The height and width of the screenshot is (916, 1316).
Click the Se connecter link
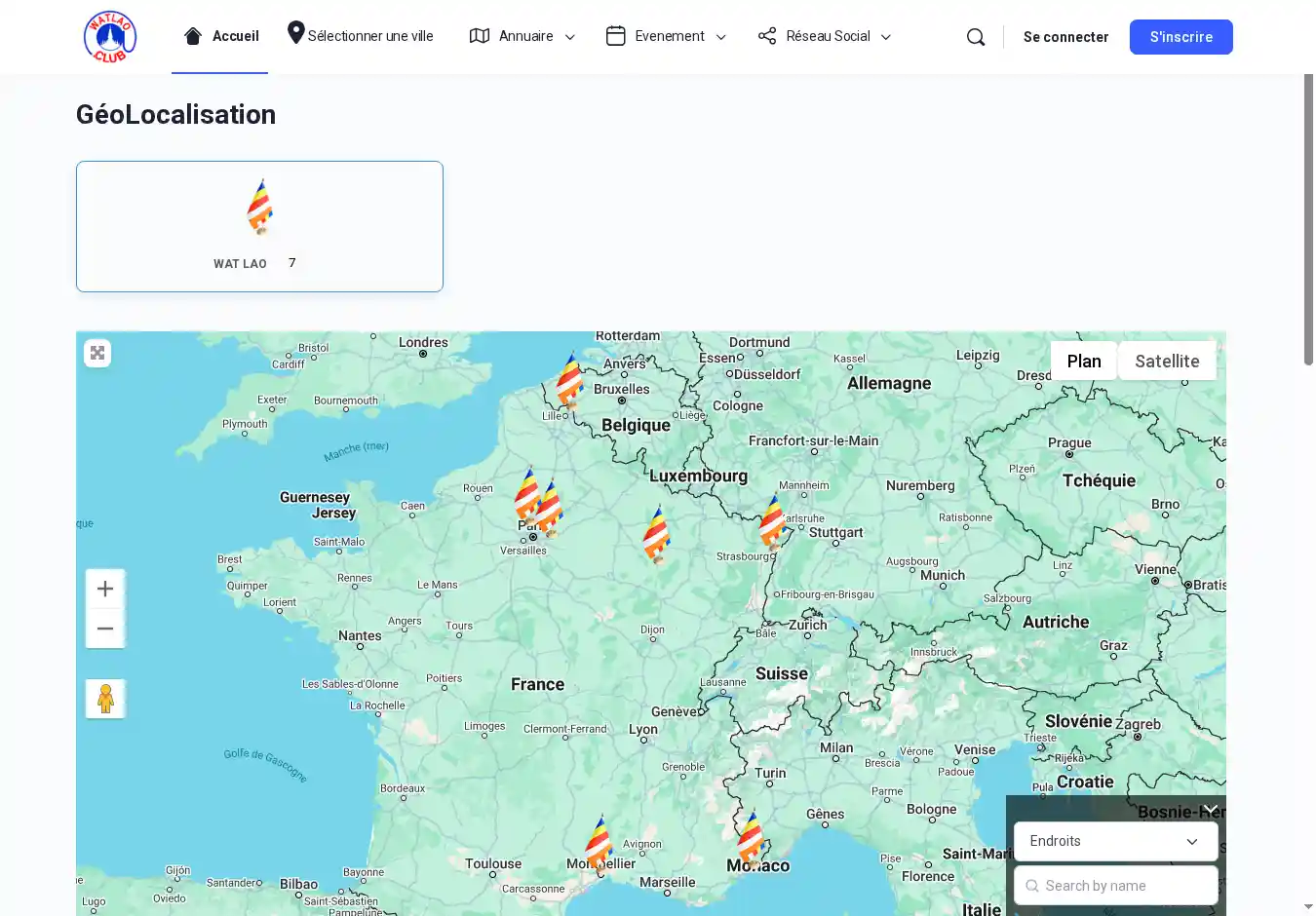point(1065,37)
